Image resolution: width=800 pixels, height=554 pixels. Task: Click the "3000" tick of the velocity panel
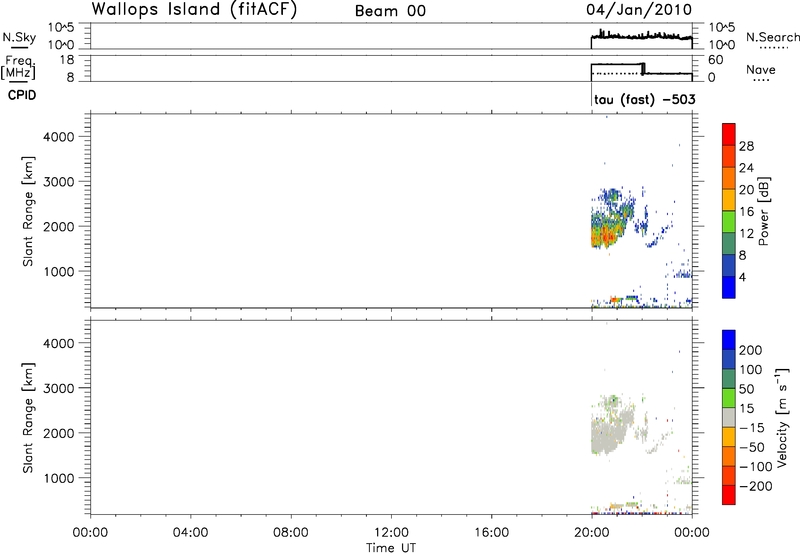[x=59, y=388]
